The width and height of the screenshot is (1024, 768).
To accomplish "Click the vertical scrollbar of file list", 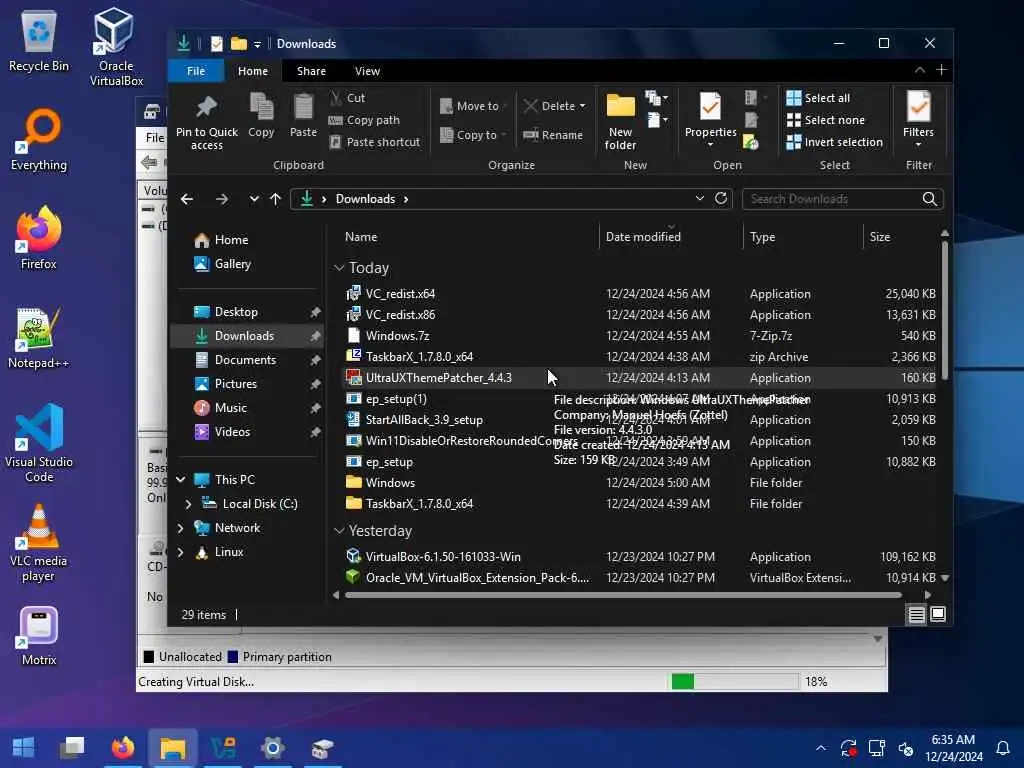I will (944, 310).
